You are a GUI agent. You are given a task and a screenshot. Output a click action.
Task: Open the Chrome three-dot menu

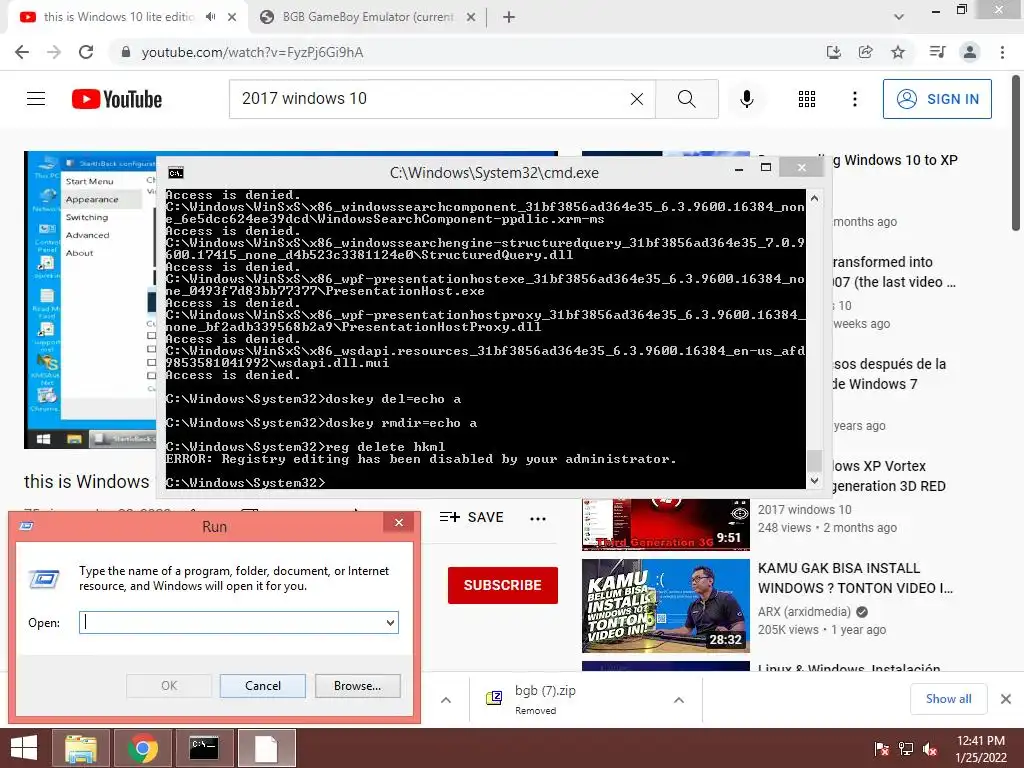click(x=1002, y=52)
